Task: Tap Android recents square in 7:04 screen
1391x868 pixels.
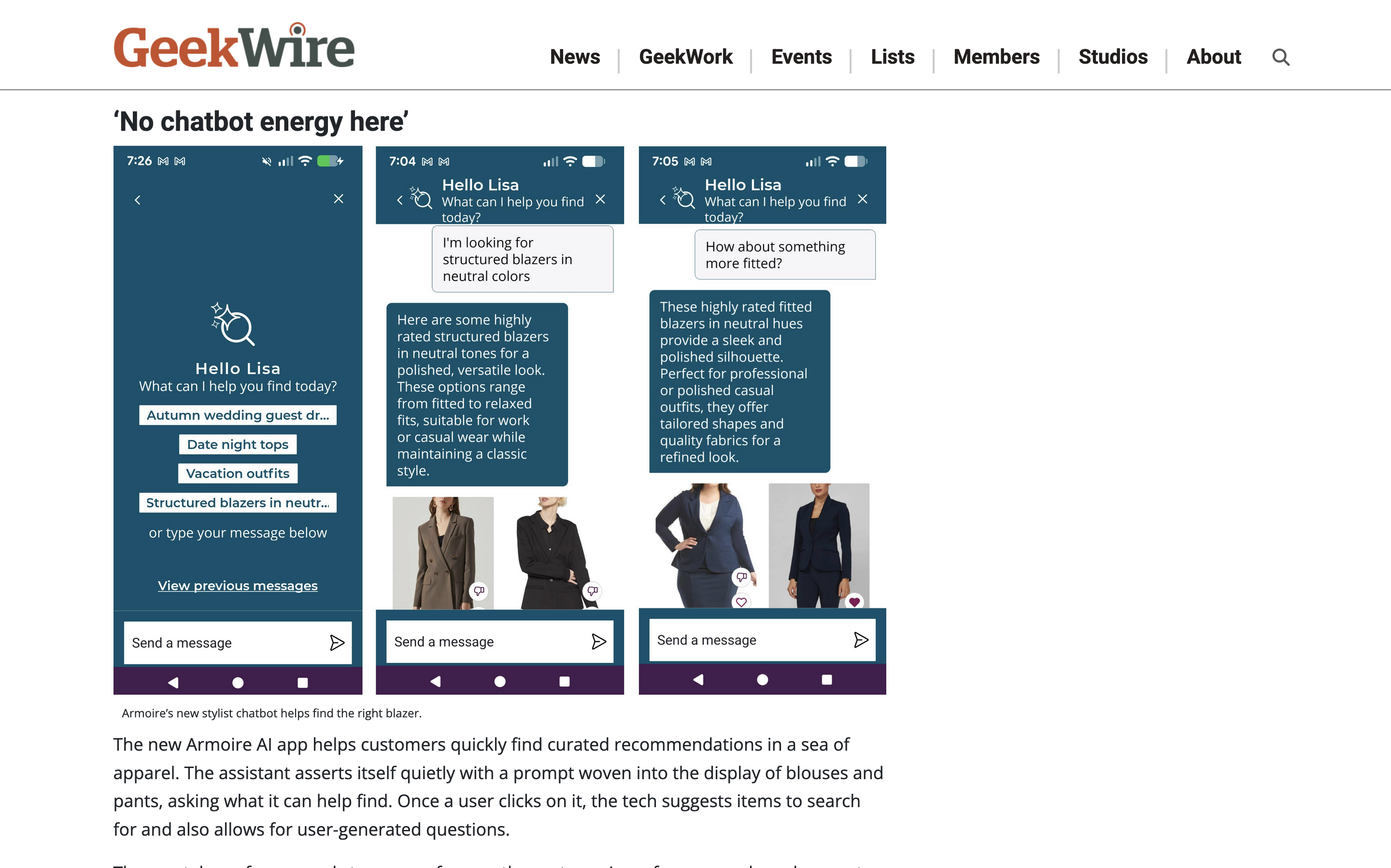Action: 565,681
